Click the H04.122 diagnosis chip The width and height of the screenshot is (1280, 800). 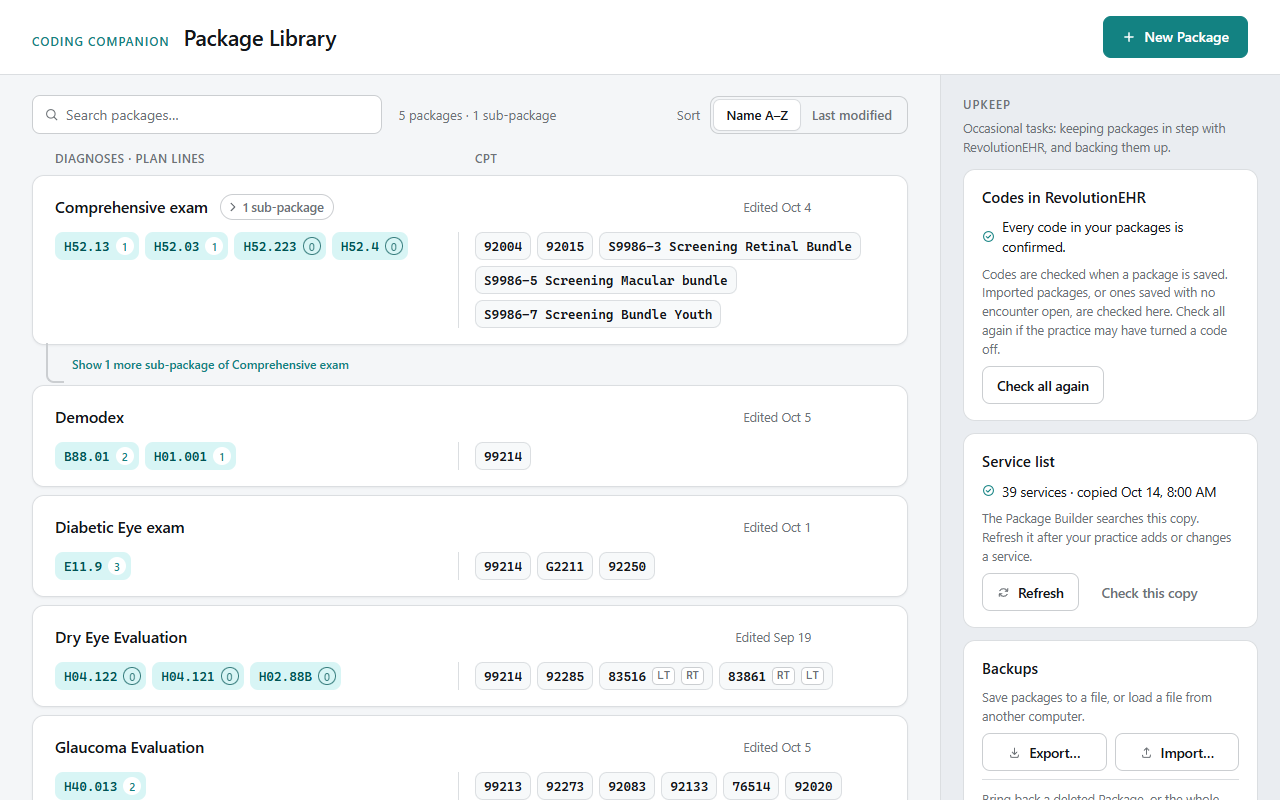tap(100, 676)
